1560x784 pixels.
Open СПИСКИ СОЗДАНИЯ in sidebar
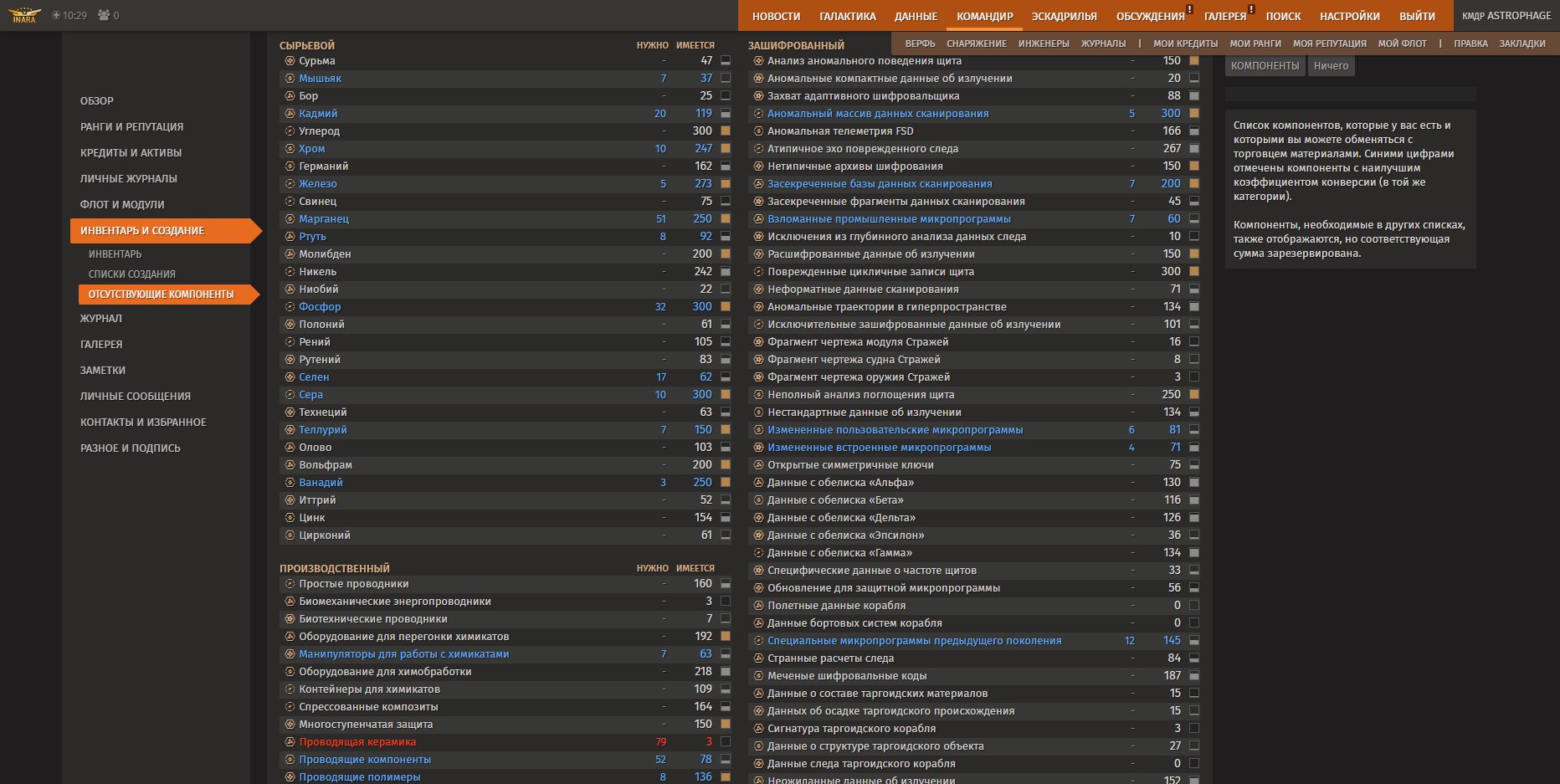pyautogui.click(x=132, y=274)
